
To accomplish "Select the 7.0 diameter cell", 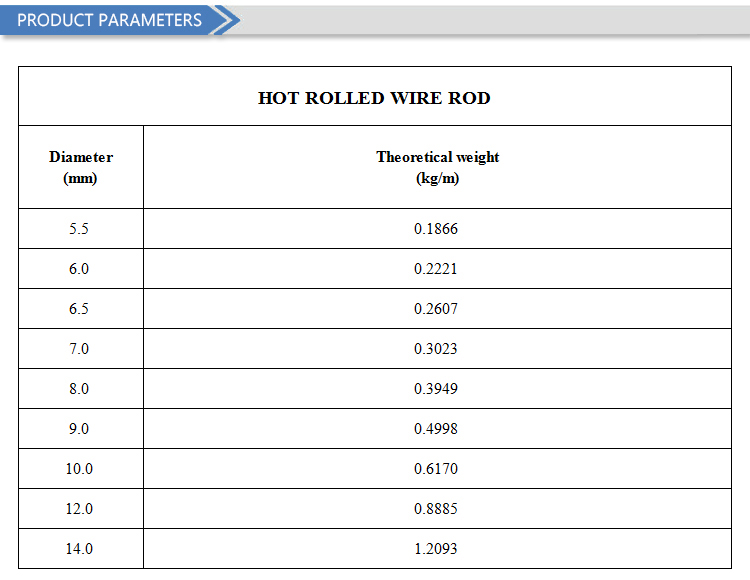I will click(x=79, y=349).
